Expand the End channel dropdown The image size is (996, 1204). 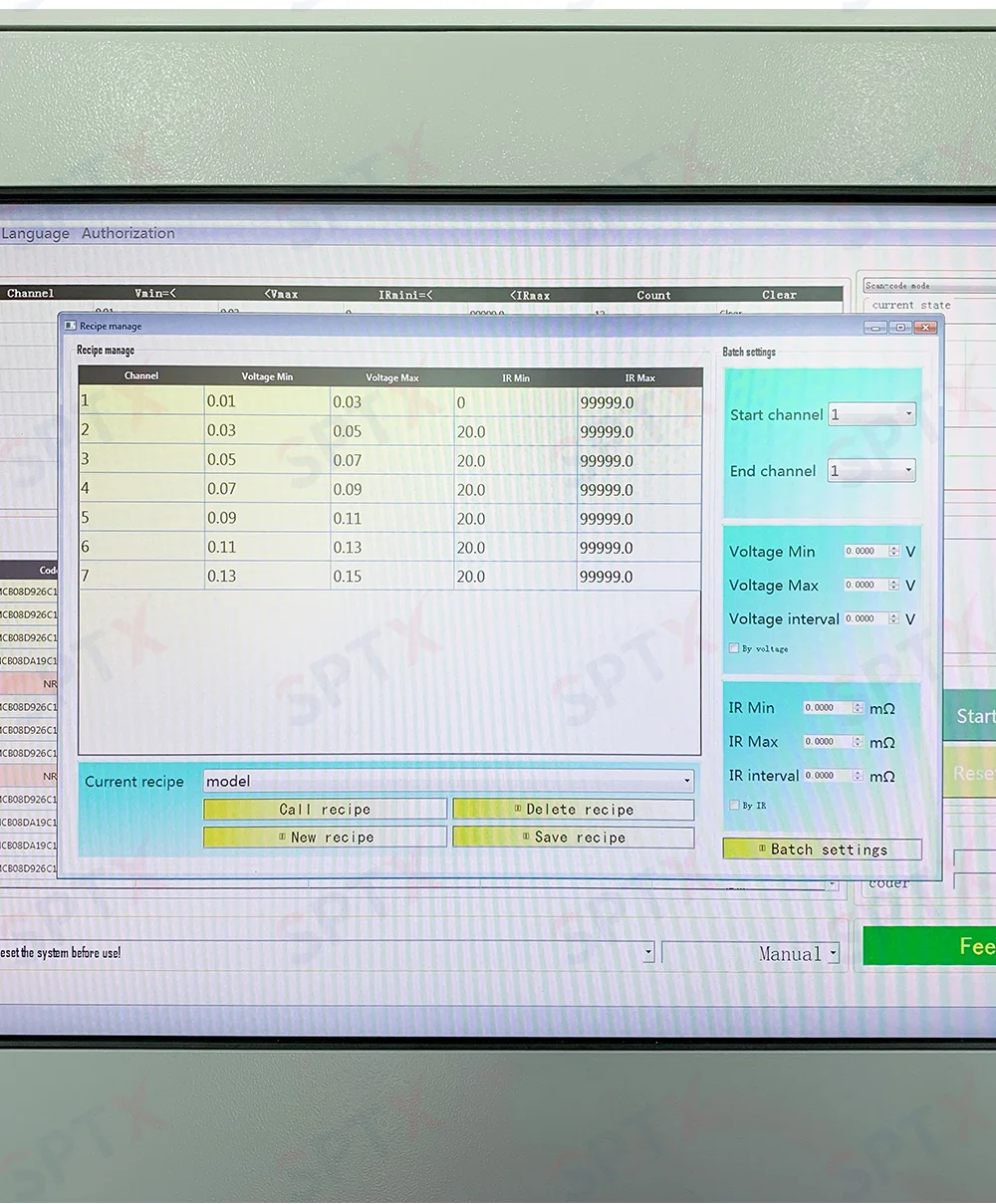[x=871, y=471]
